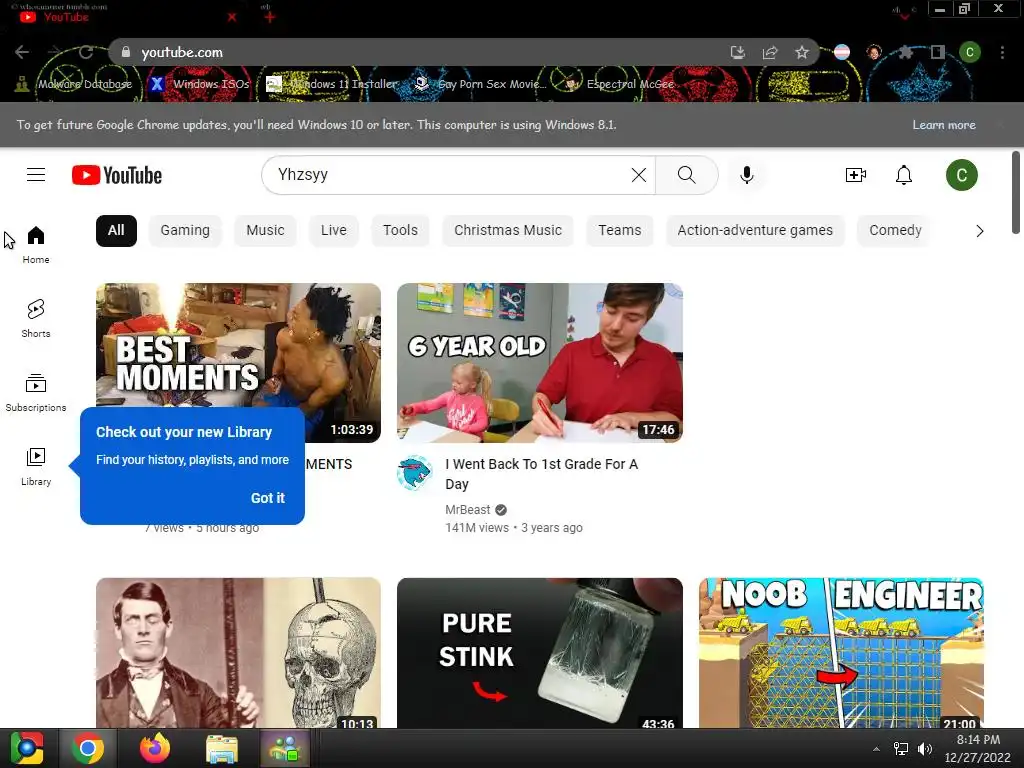
Task: Open the Malware Database bookmark
Action: pyautogui.click(x=74, y=84)
